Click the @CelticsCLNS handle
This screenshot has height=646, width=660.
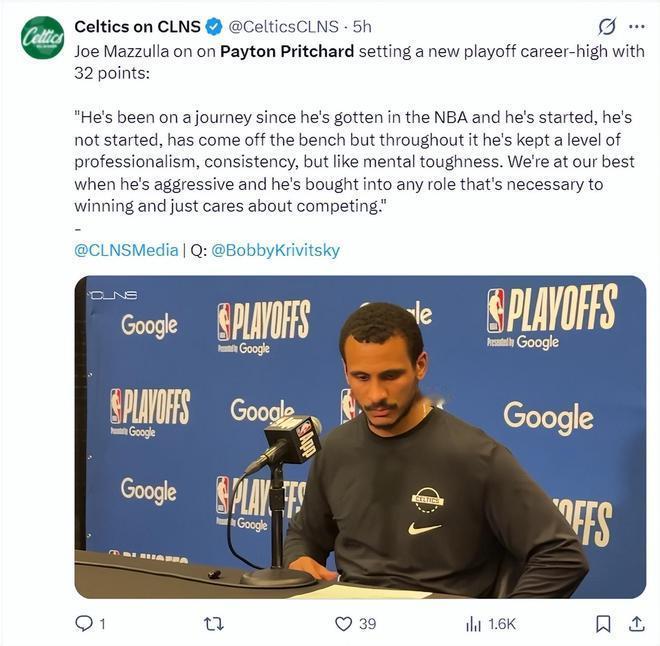pyautogui.click(x=283, y=27)
